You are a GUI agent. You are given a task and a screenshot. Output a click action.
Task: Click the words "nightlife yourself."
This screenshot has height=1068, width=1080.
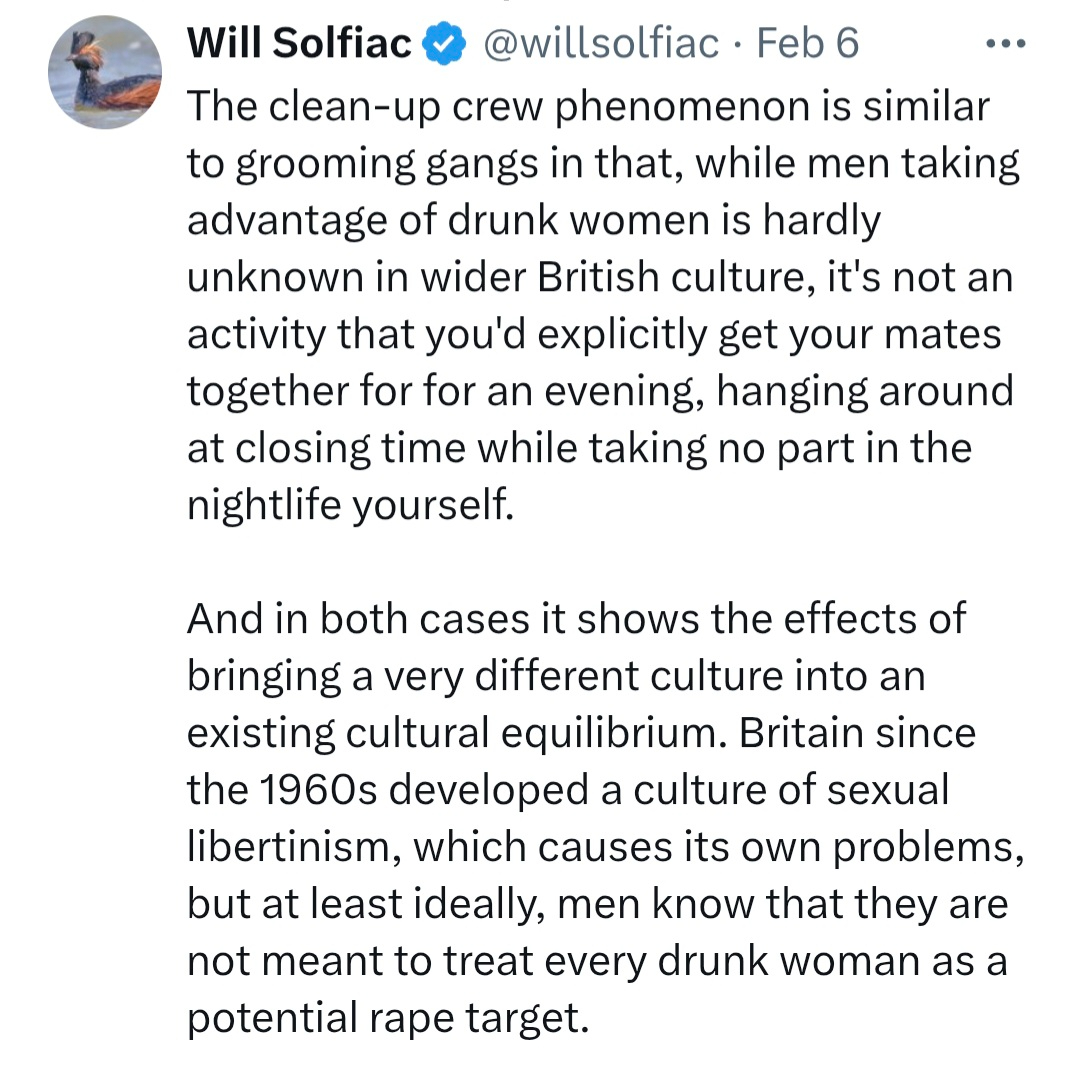point(350,506)
